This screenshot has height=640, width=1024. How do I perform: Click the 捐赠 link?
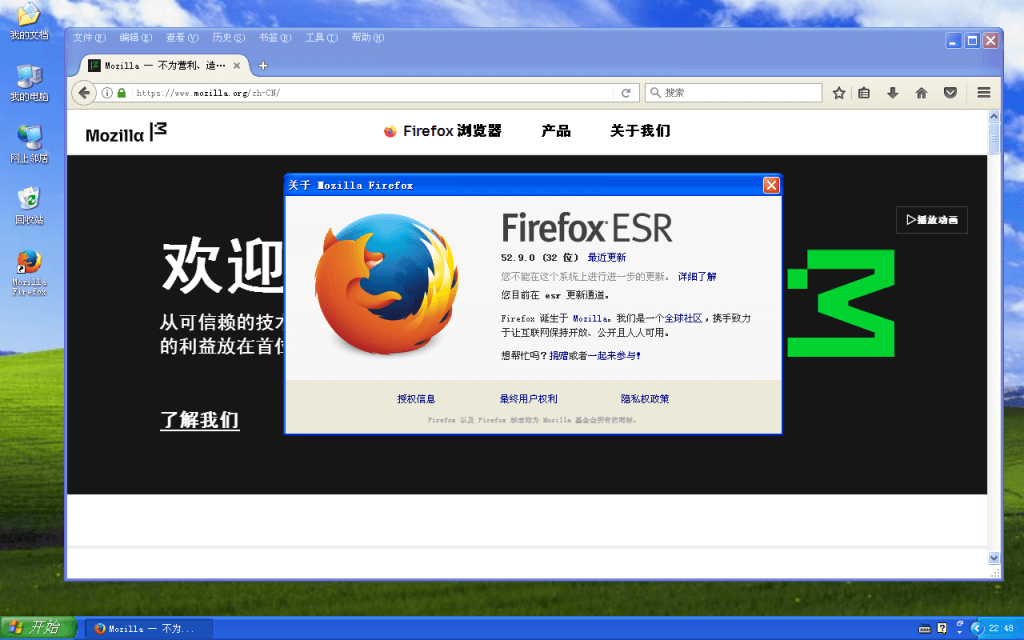click(558, 356)
